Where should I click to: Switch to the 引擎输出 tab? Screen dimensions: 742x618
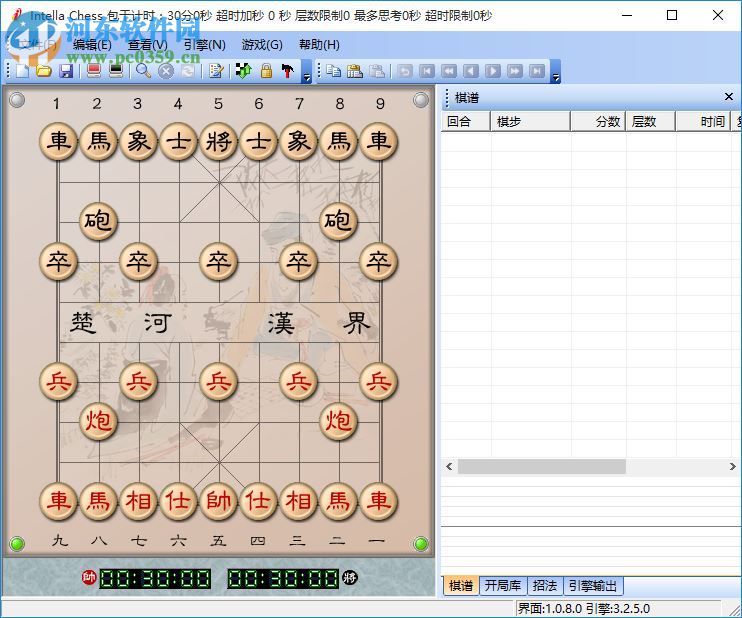tap(593, 586)
